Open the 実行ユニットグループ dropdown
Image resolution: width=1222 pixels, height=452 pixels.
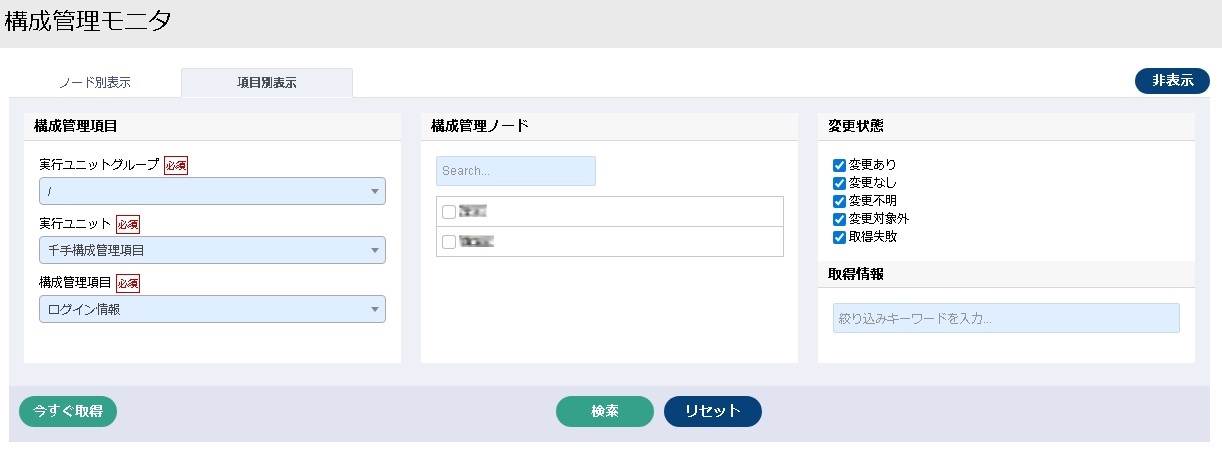(x=212, y=191)
